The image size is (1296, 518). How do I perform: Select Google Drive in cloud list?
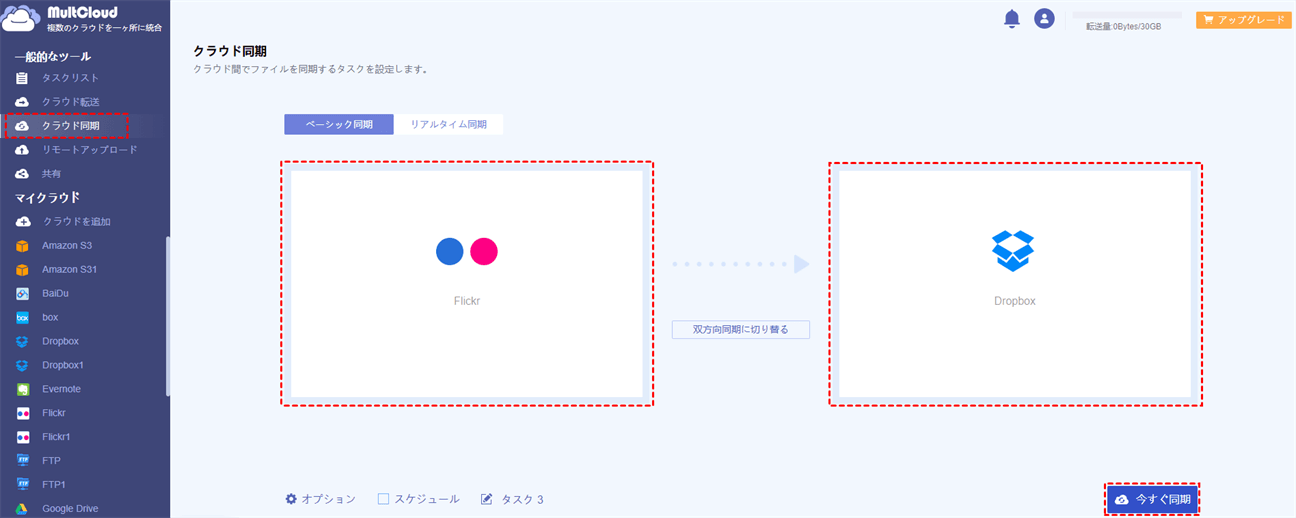(69, 509)
